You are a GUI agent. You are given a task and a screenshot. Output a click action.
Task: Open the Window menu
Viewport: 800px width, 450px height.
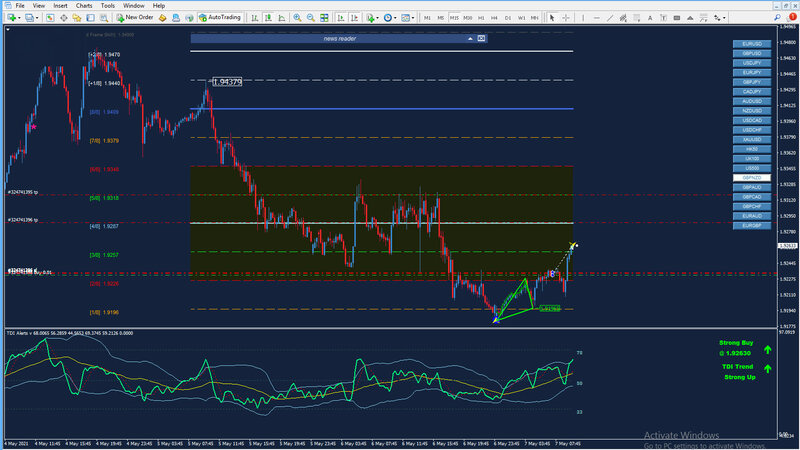pyautogui.click(x=134, y=6)
